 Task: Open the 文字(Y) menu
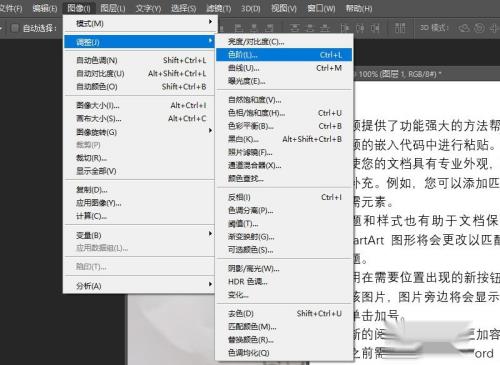coord(148,8)
